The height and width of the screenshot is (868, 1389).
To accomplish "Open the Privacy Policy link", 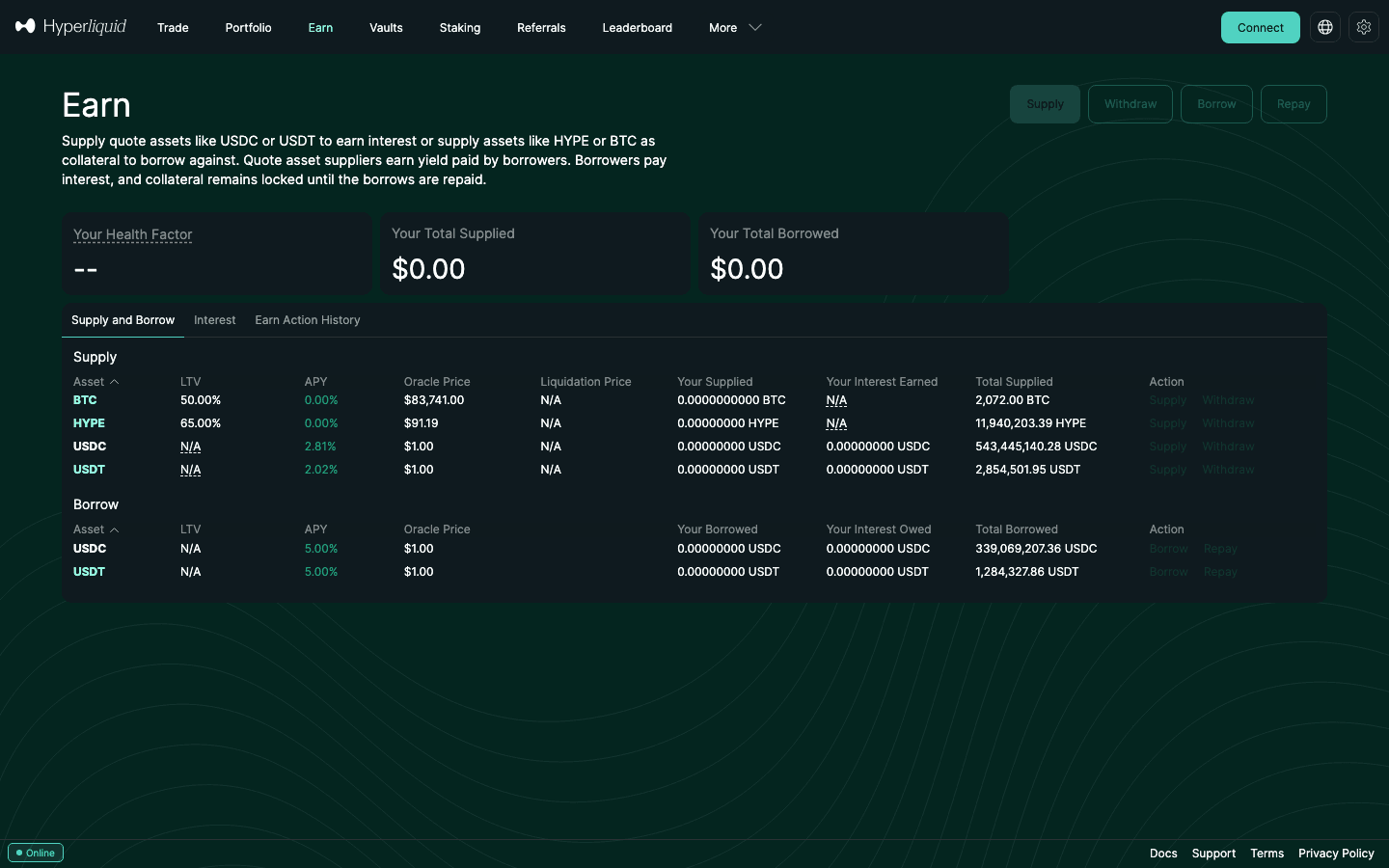I will 1336,854.
